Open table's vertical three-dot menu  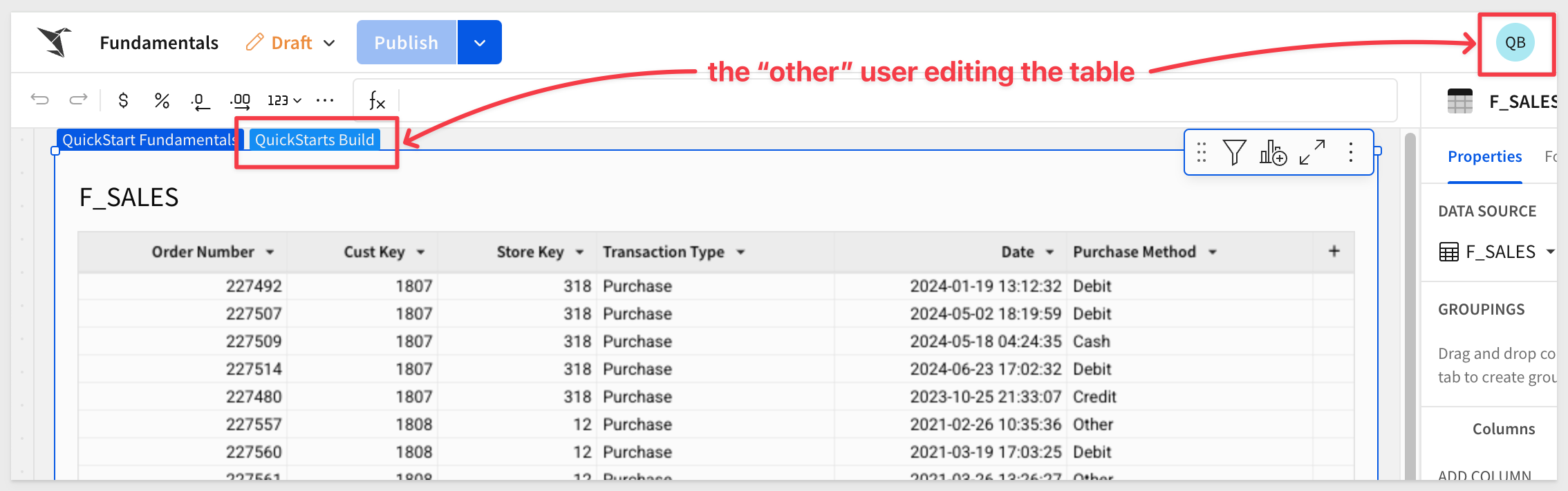1350,152
